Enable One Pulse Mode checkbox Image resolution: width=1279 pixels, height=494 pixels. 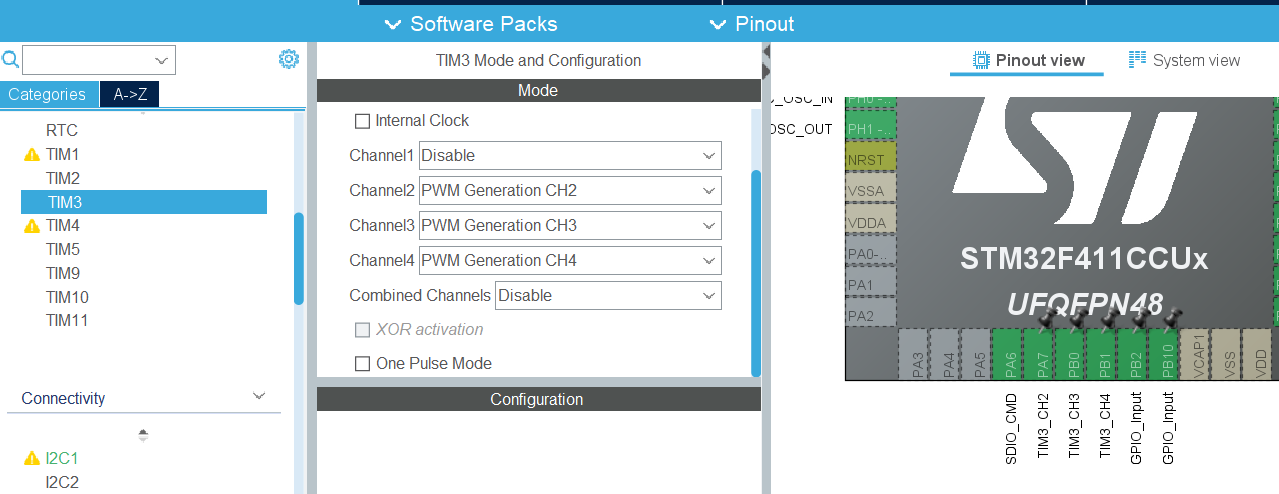[362, 364]
